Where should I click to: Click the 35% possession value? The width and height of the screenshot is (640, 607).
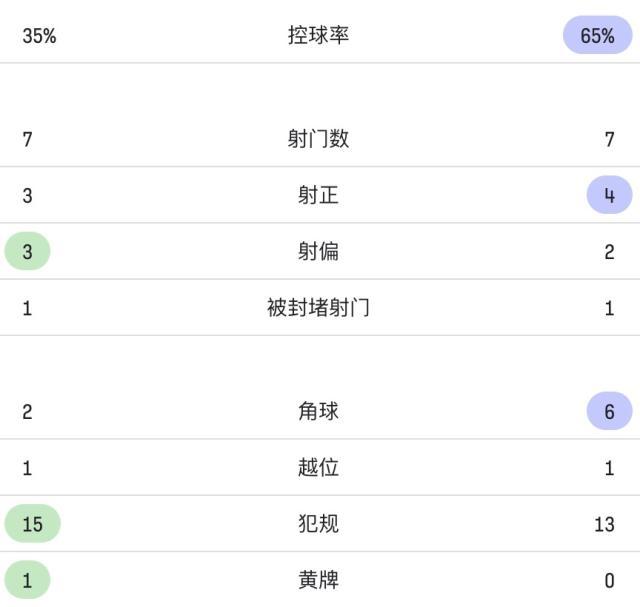click(x=39, y=36)
